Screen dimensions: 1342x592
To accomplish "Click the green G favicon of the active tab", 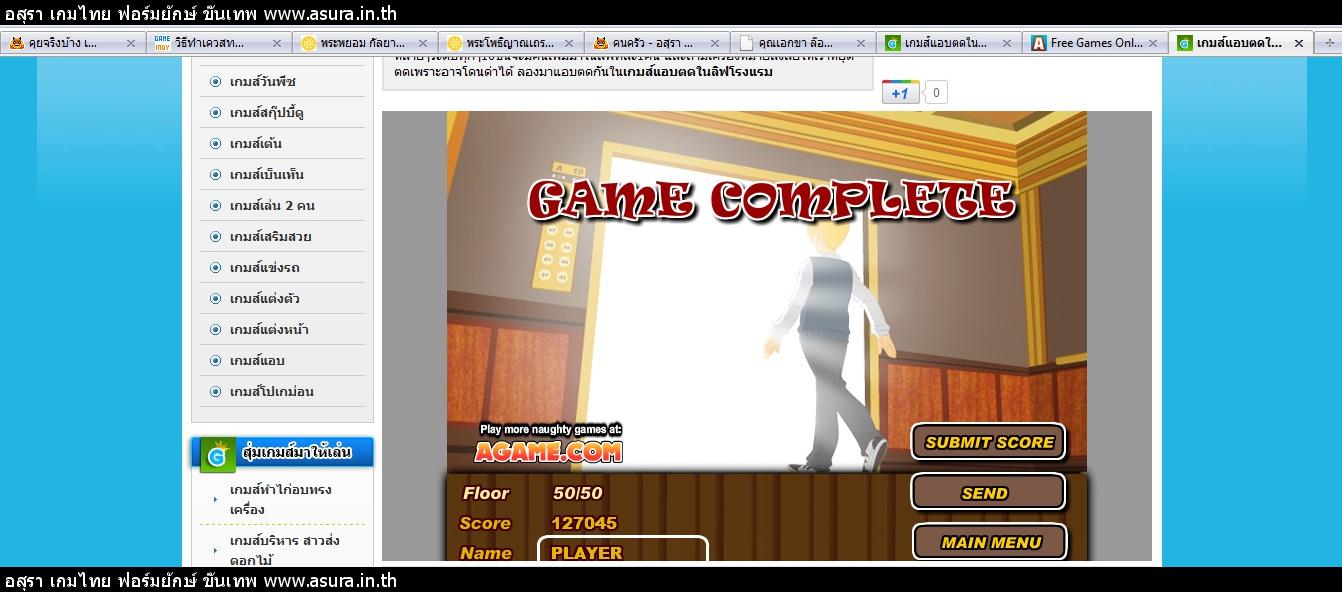I will (1184, 43).
